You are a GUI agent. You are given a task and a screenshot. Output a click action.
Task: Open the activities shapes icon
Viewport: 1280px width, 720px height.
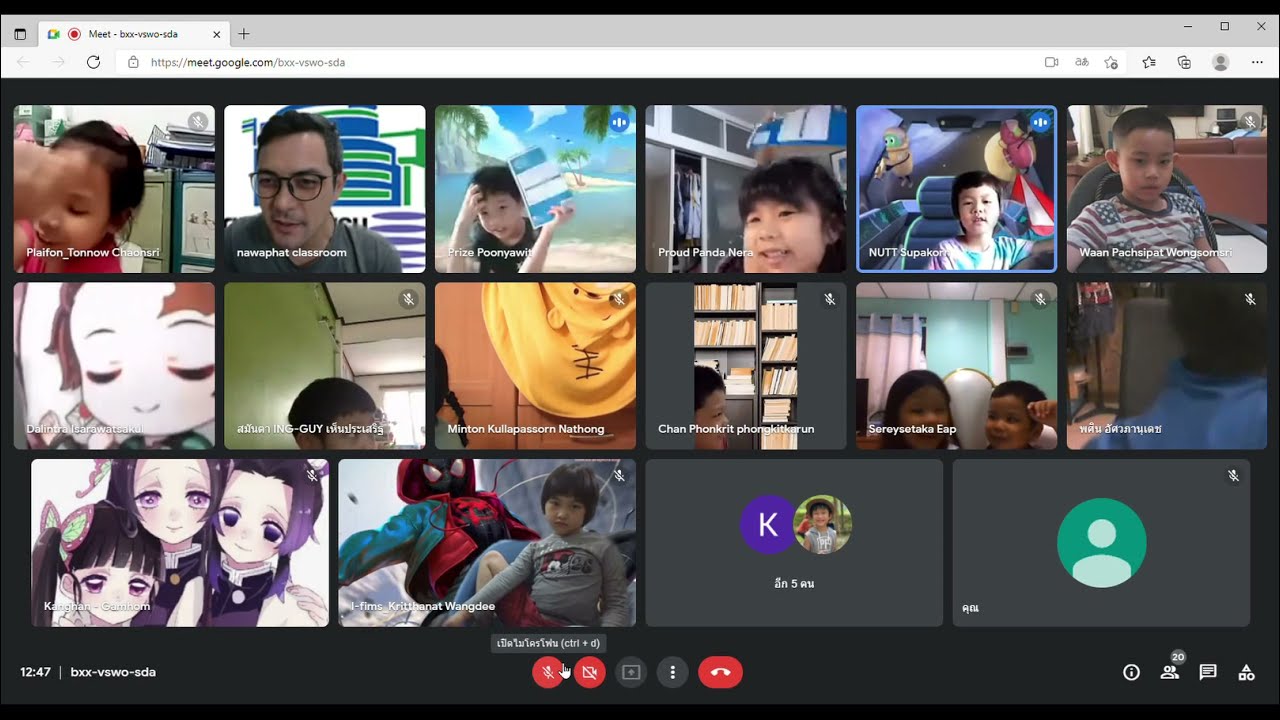tap(1246, 672)
